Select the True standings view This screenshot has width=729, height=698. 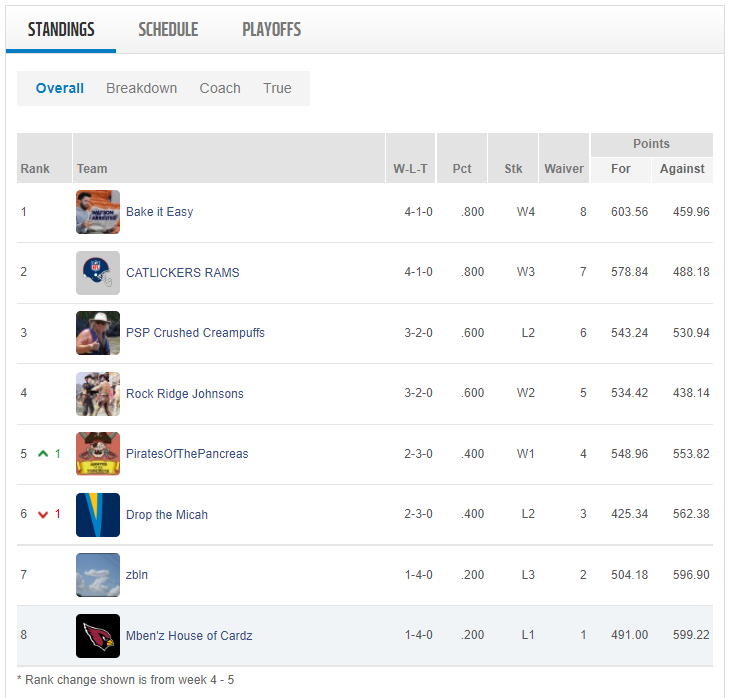(x=277, y=88)
